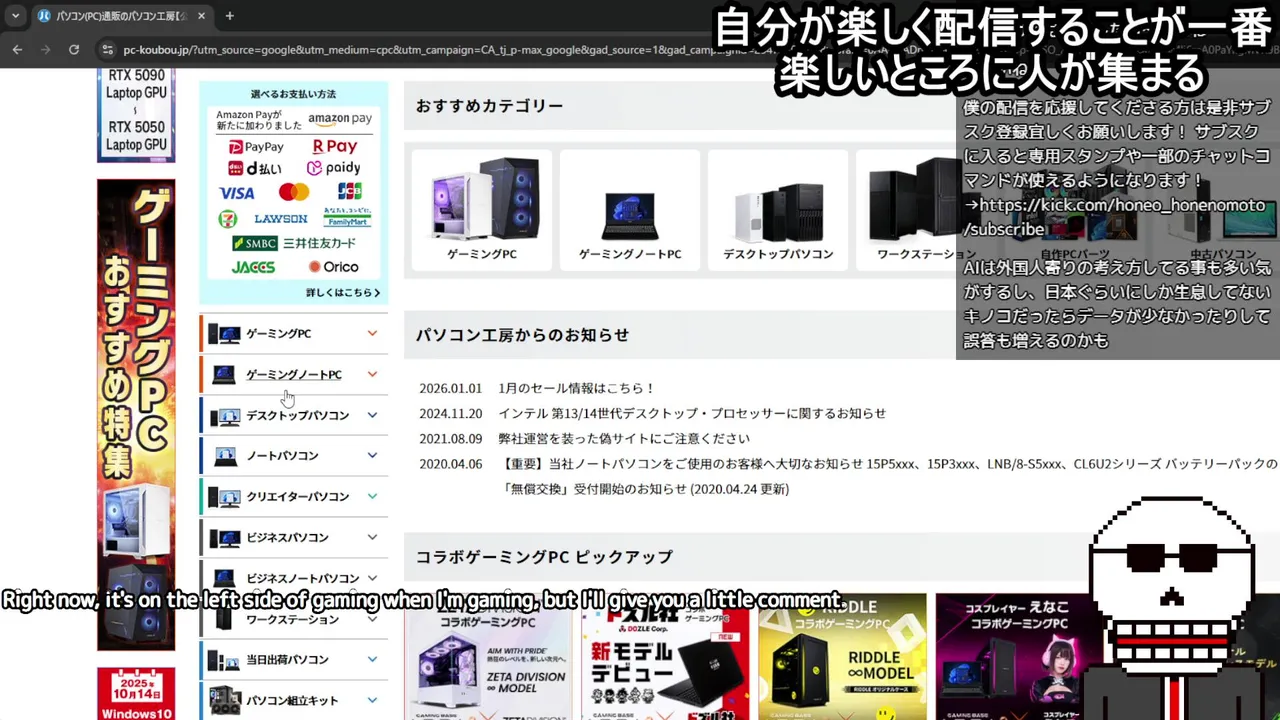Image resolution: width=1280 pixels, height=720 pixels.
Task: Click the SMBC 三井住友カード logo
Action: pyautogui.click(x=294, y=243)
